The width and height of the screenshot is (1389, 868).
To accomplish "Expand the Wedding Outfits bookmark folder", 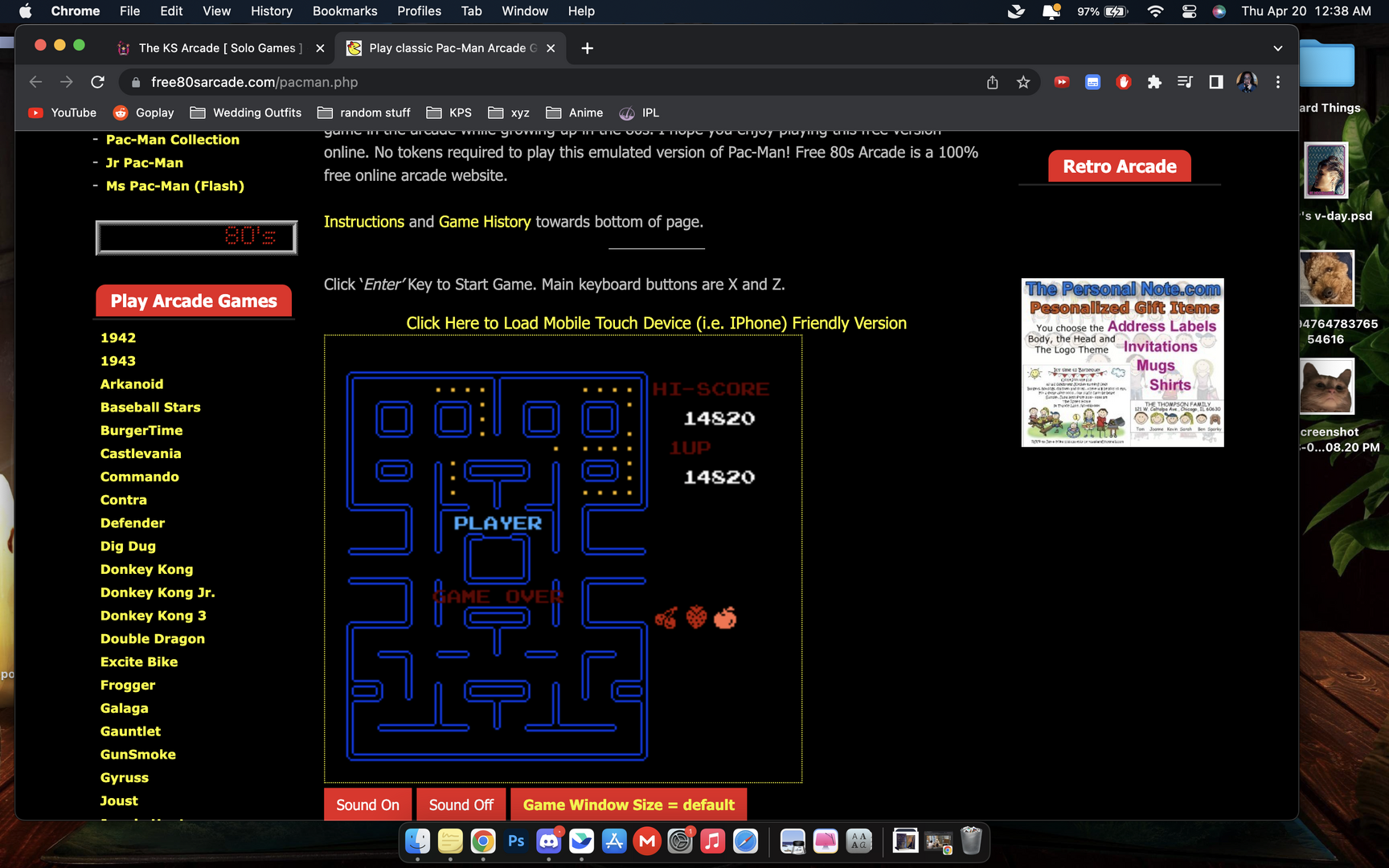I will click(x=246, y=113).
